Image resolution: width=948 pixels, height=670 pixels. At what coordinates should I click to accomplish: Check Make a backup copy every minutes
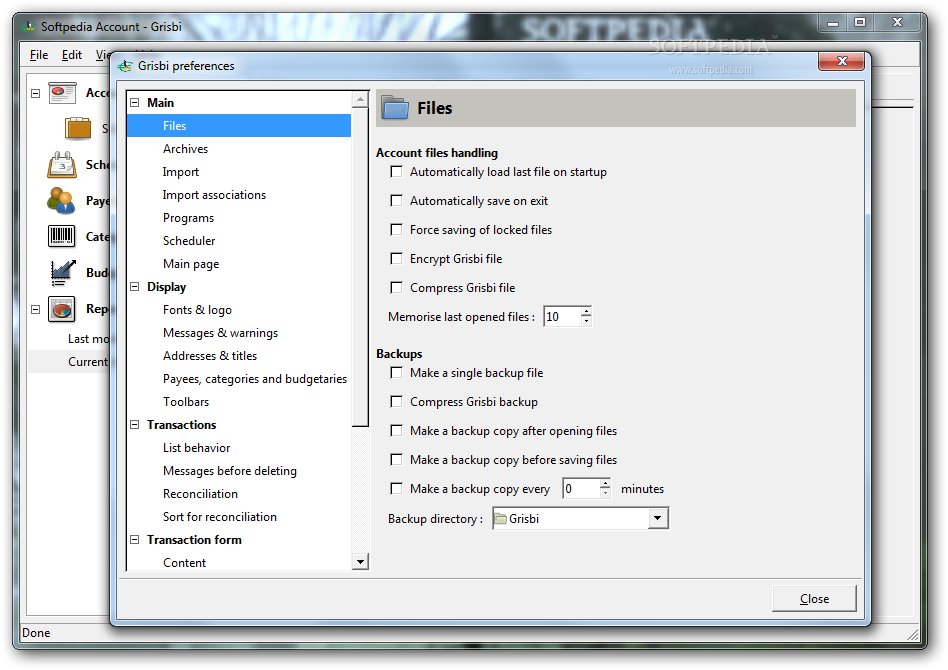point(397,489)
